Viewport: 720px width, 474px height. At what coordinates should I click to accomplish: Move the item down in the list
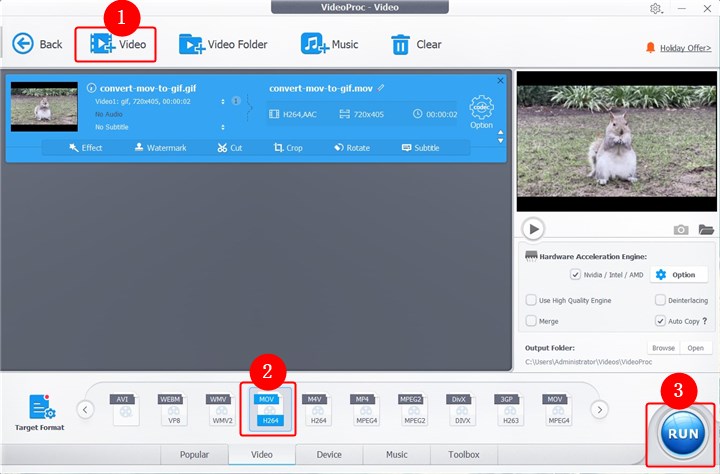point(501,141)
